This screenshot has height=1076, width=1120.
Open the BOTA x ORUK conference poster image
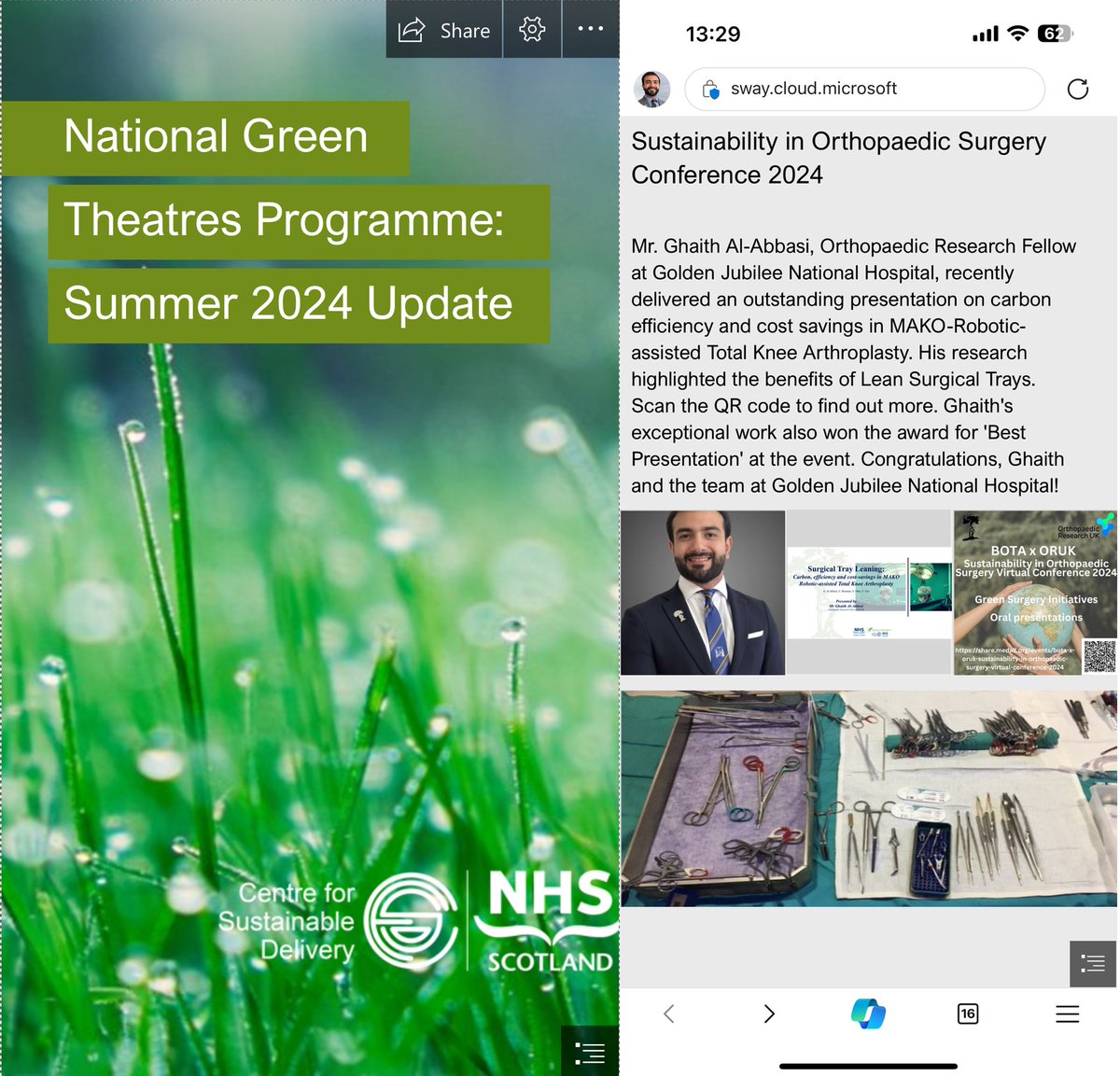click(1035, 593)
